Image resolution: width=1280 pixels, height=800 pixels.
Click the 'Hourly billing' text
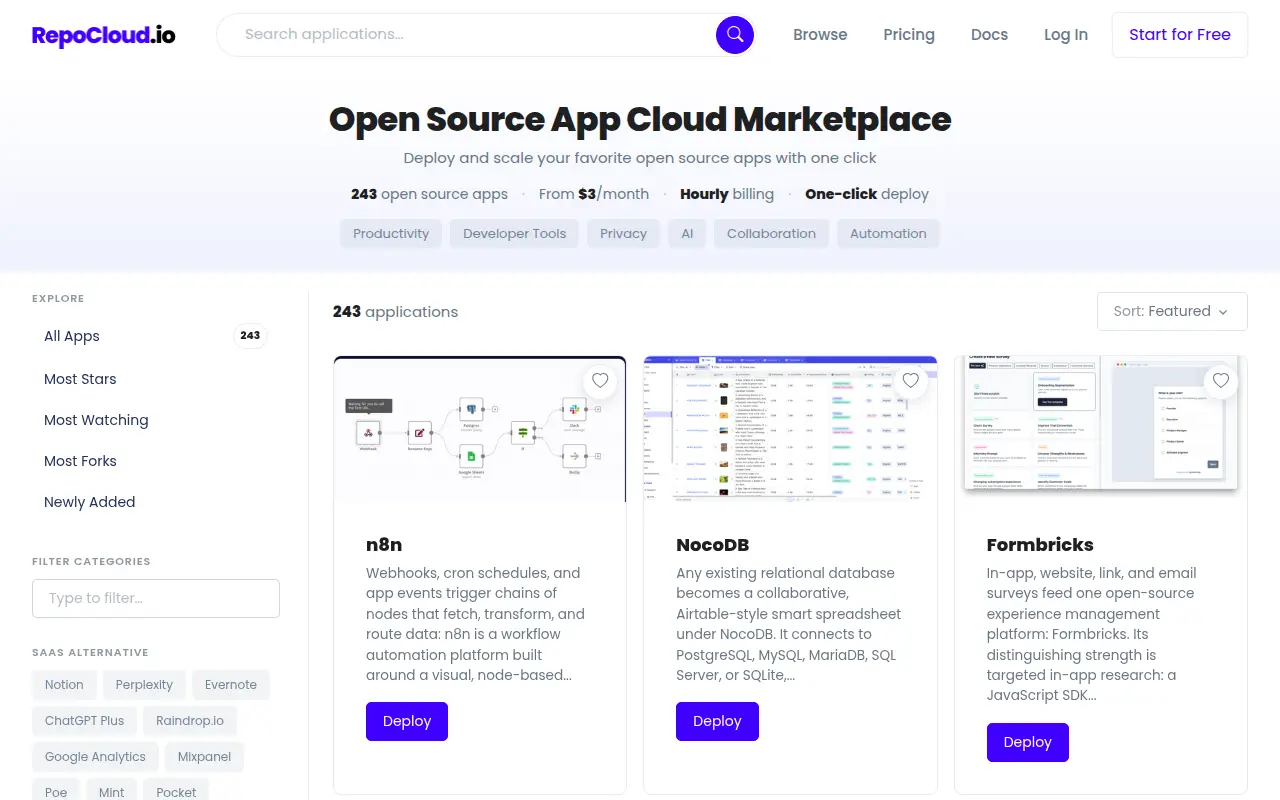pos(727,194)
